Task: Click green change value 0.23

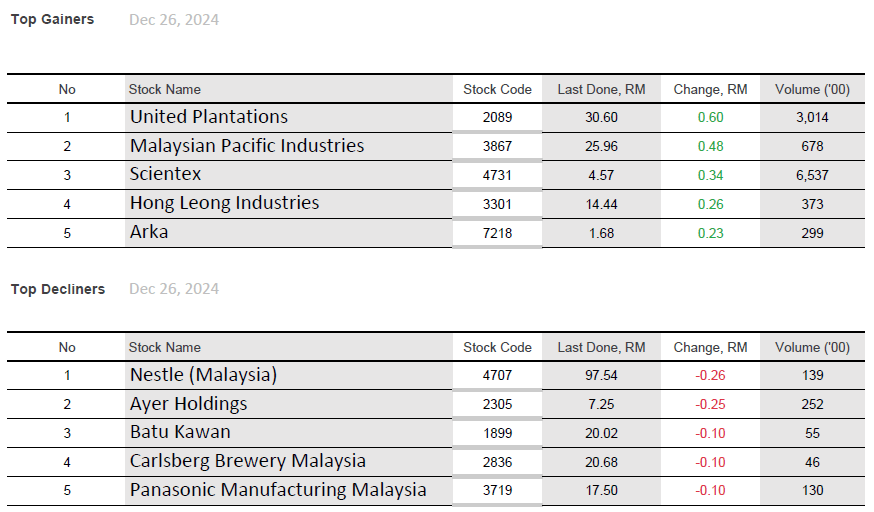Action: 711,233
